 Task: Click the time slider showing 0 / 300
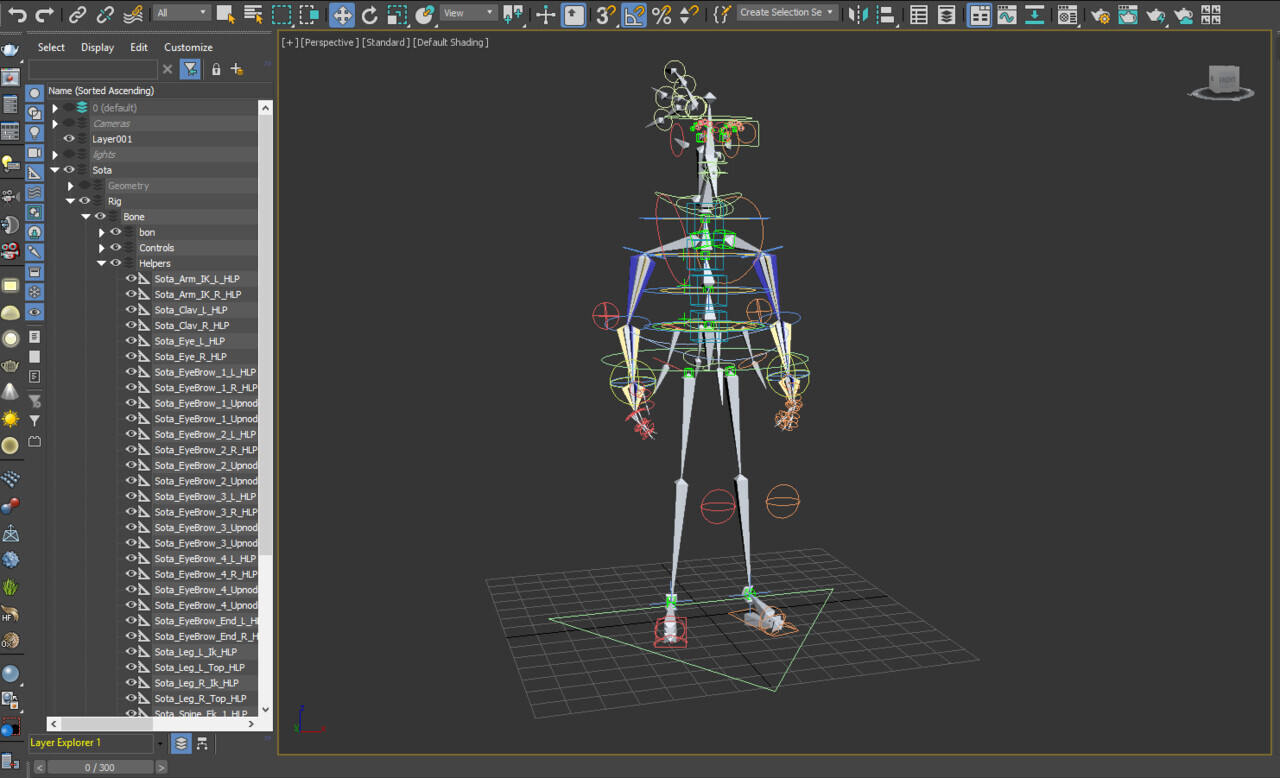100,767
